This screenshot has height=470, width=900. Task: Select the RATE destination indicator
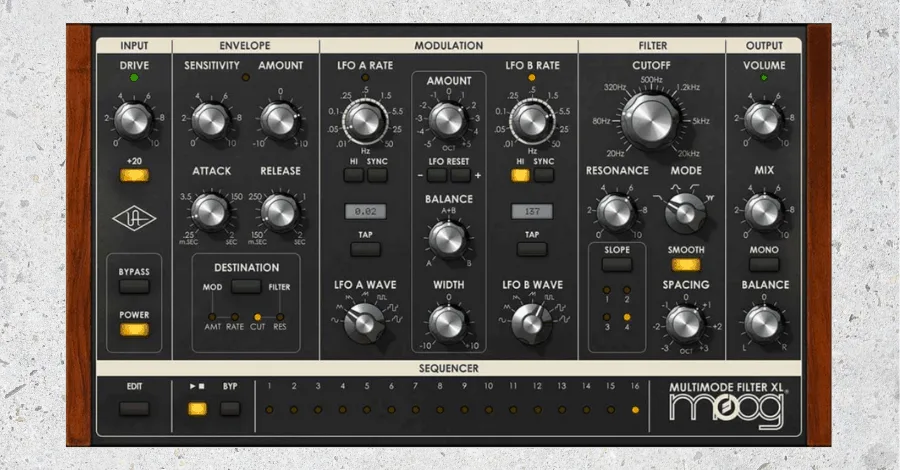click(x=235, y=317)
